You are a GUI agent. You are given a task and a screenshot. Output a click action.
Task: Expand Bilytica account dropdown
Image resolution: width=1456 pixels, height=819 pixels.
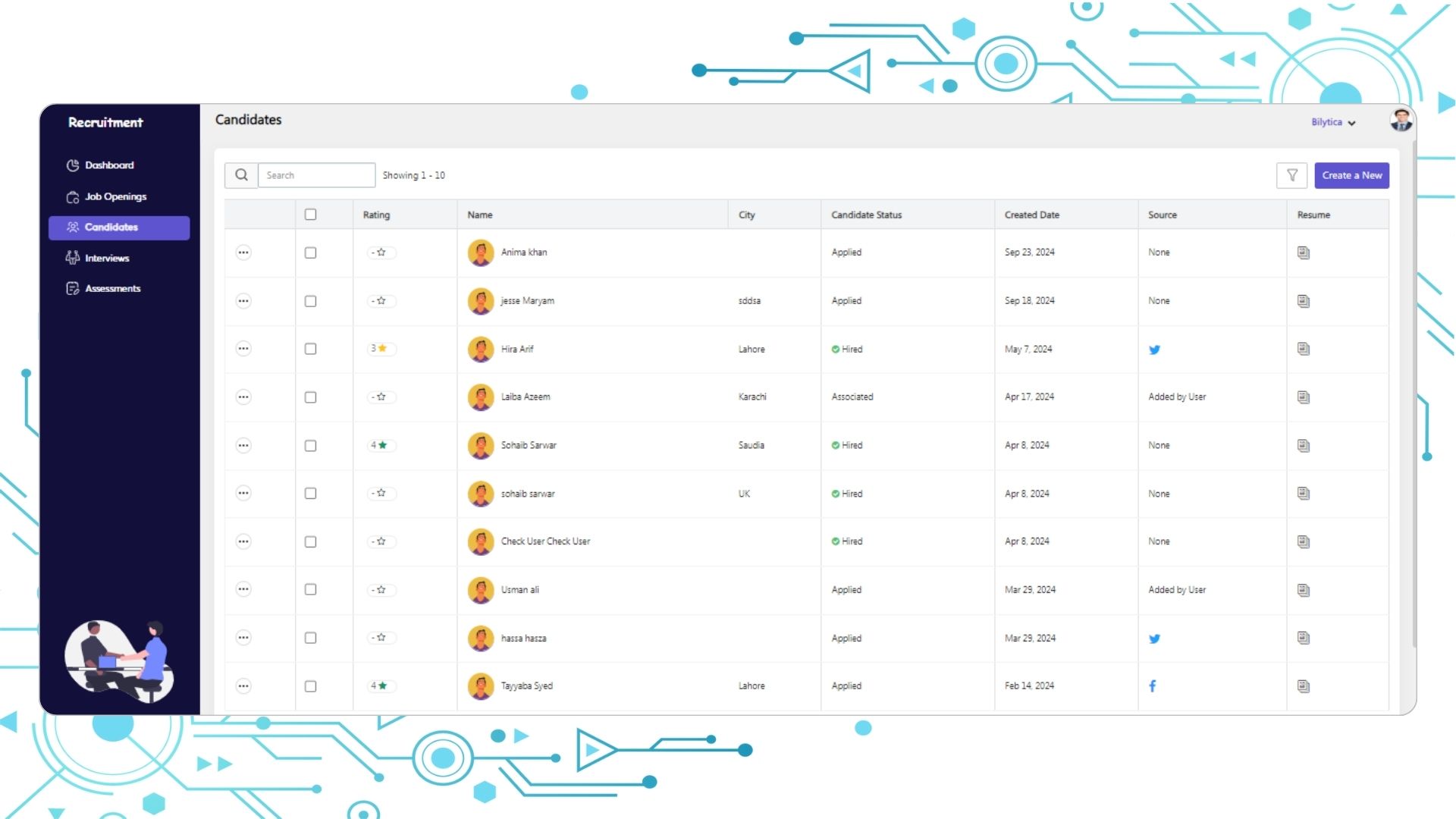[x=1333, y=122]
